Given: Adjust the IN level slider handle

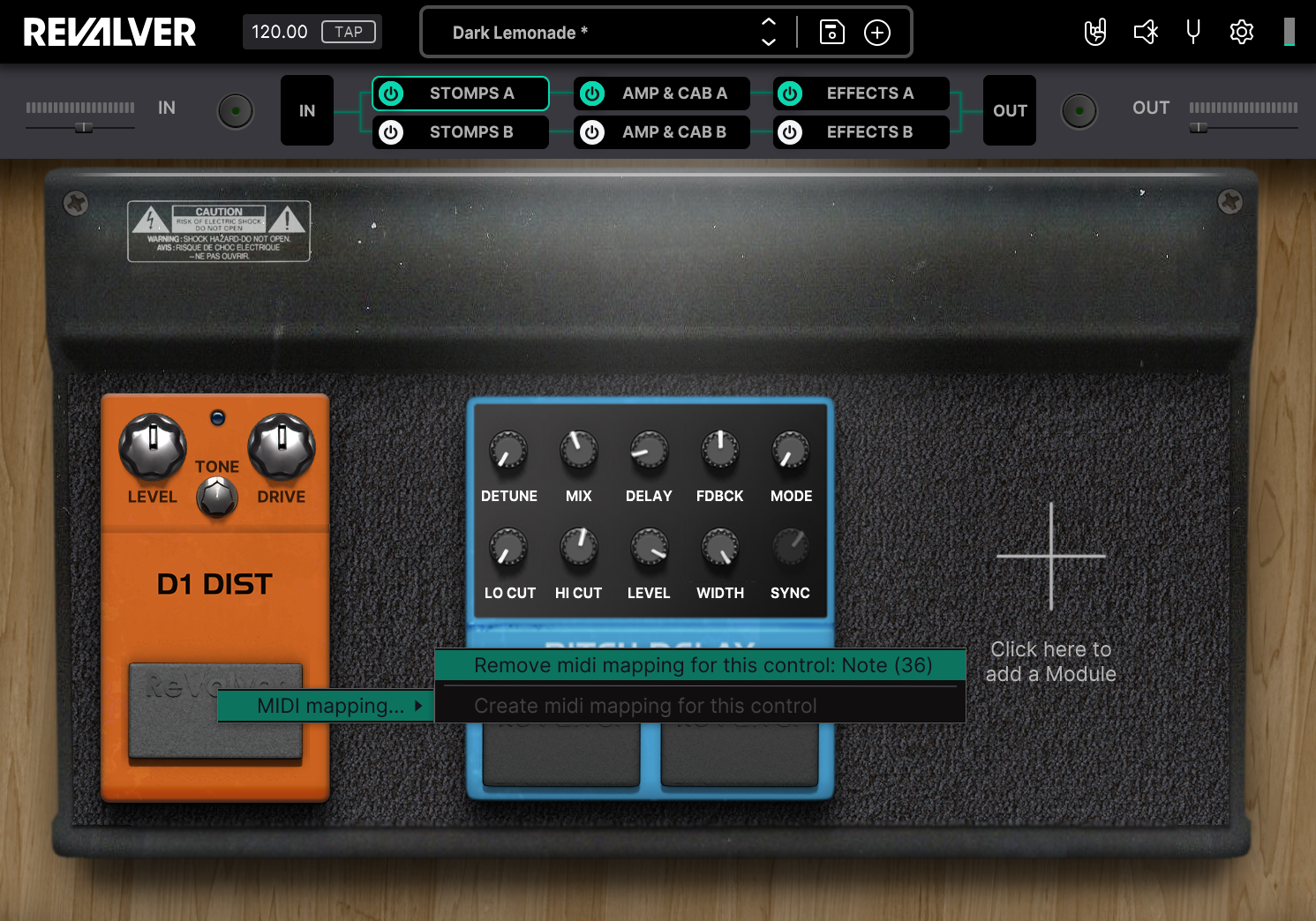Looking at the screenshot, I should tap(84, 128).
